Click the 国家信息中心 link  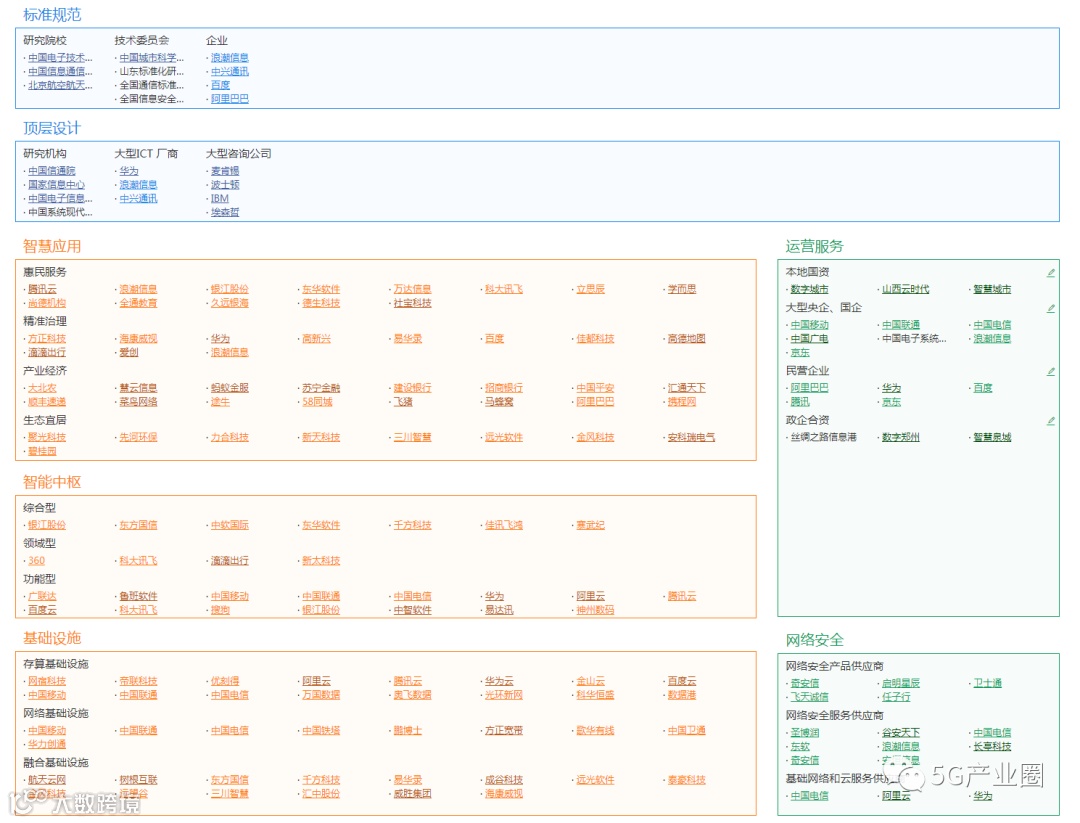point(56,185)
